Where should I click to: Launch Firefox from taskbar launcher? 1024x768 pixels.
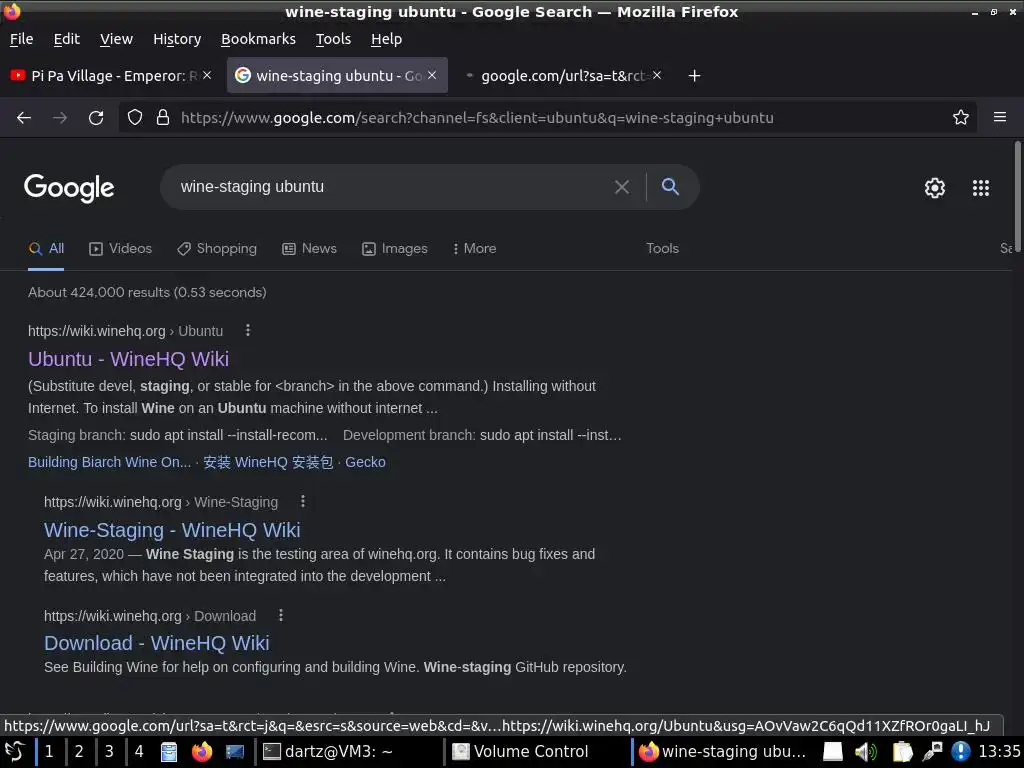(202, 752)
